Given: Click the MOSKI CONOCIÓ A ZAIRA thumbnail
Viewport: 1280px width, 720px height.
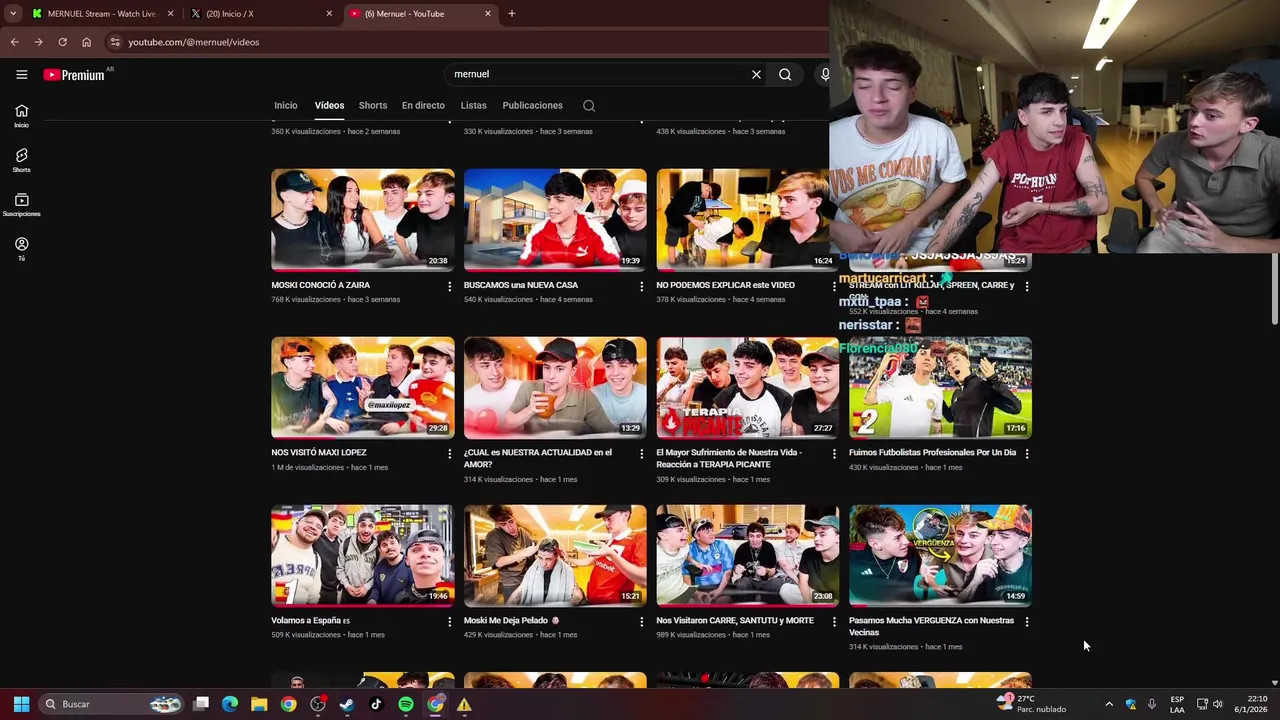Looking at the screenshot, I should click(362, 219).
